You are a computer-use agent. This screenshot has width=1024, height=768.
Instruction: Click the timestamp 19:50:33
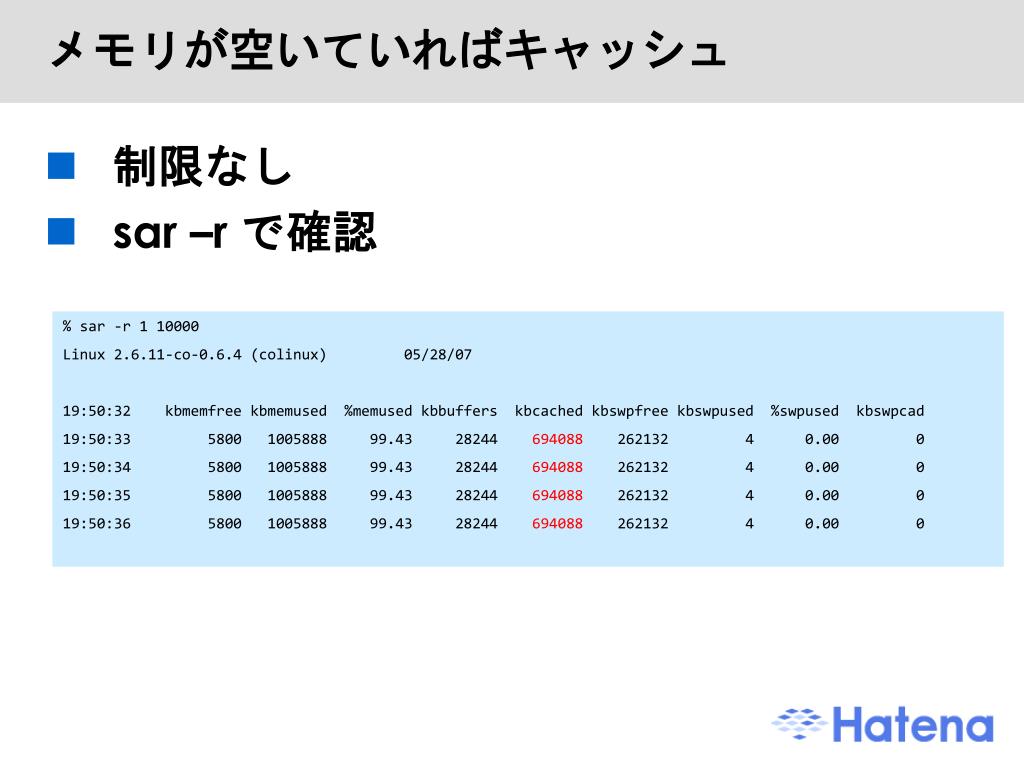(x=97, y=439)
